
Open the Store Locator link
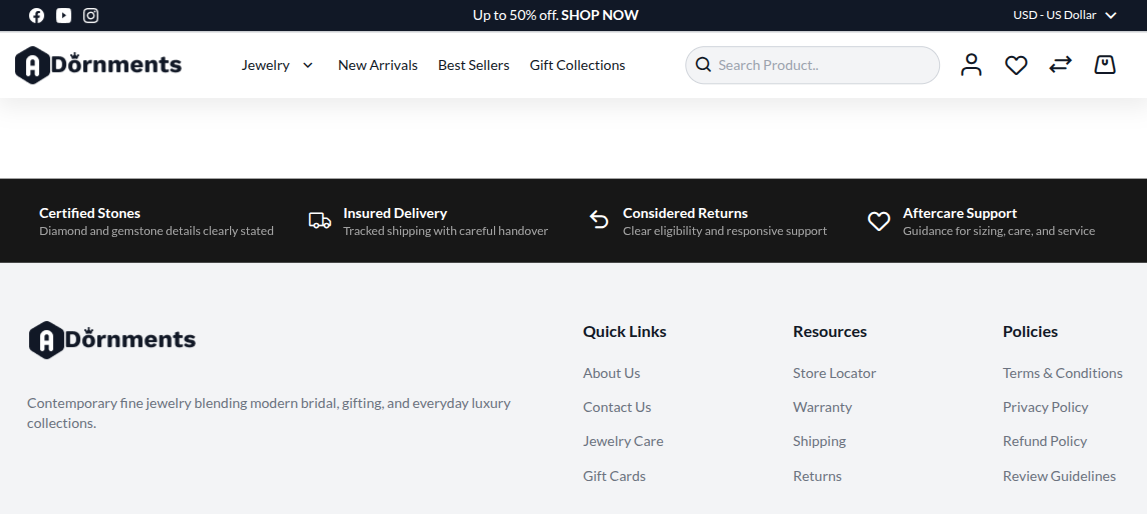834,373
